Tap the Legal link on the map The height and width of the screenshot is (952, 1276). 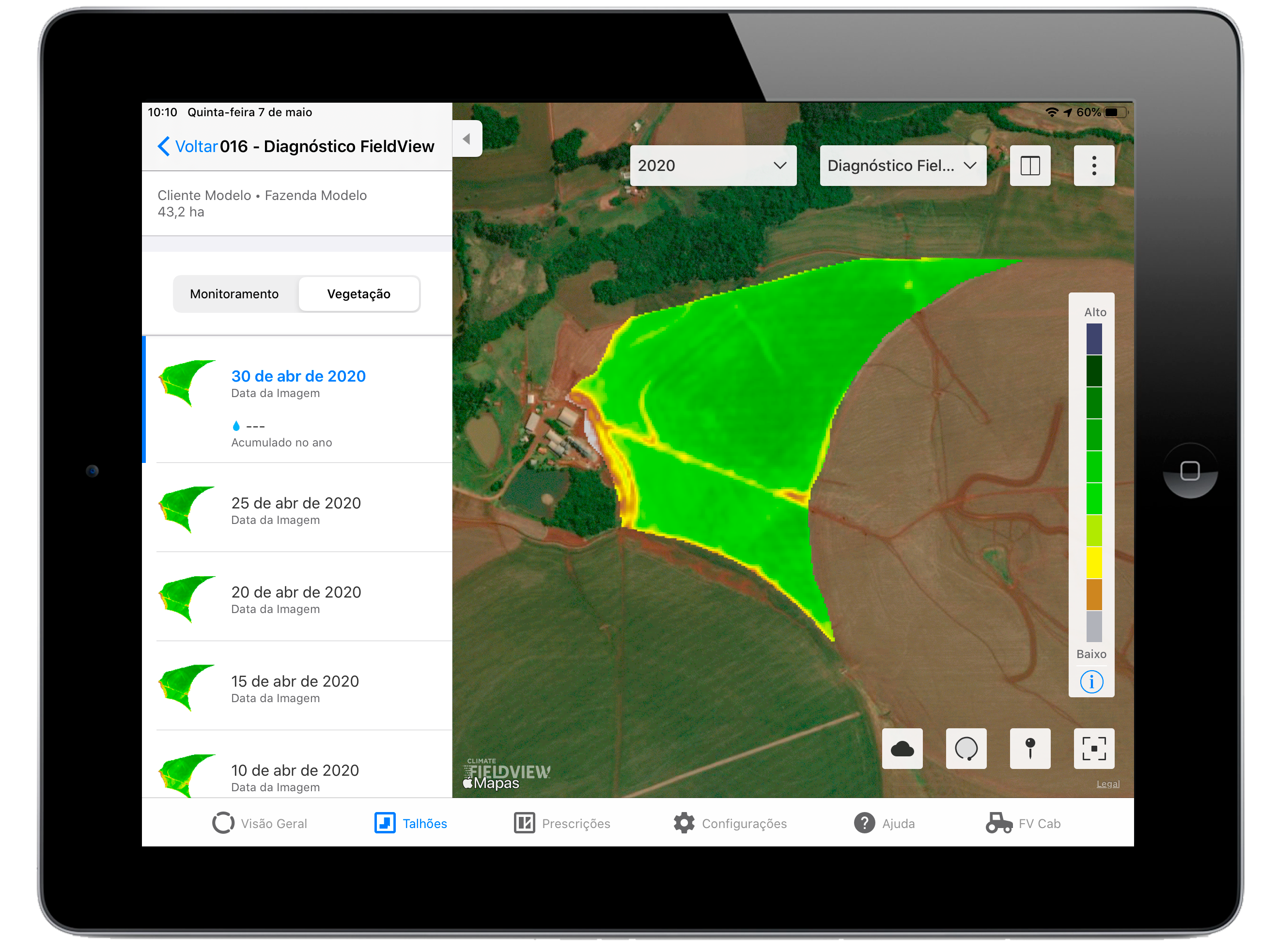click(x=1107, y=784)
